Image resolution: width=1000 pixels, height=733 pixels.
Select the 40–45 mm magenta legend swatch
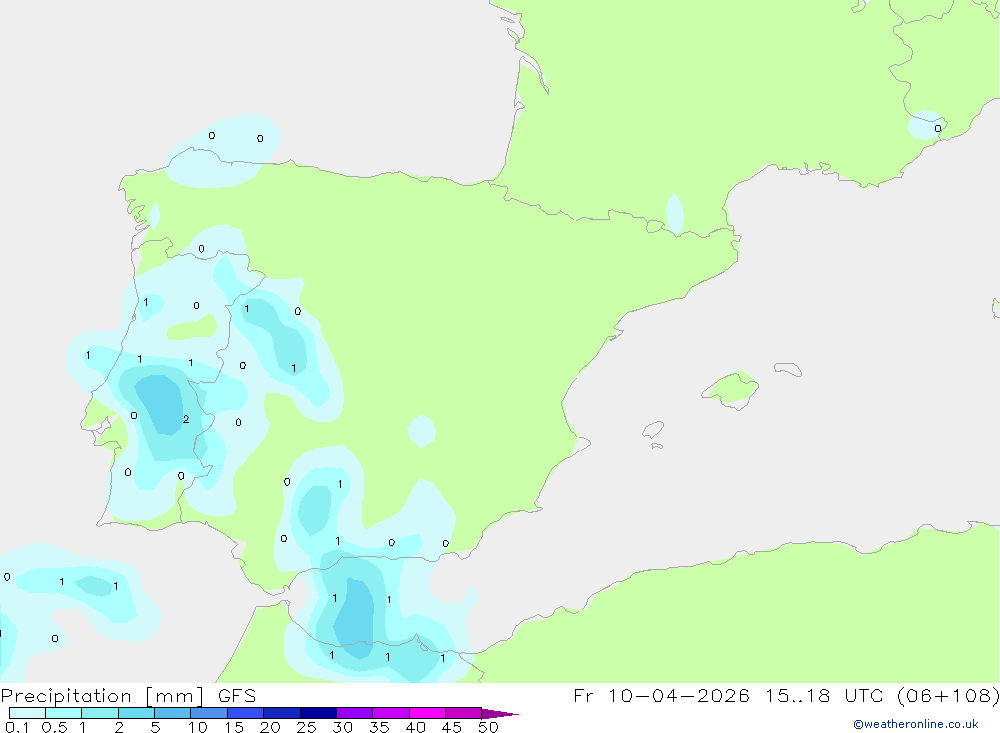tap(427, 713)
